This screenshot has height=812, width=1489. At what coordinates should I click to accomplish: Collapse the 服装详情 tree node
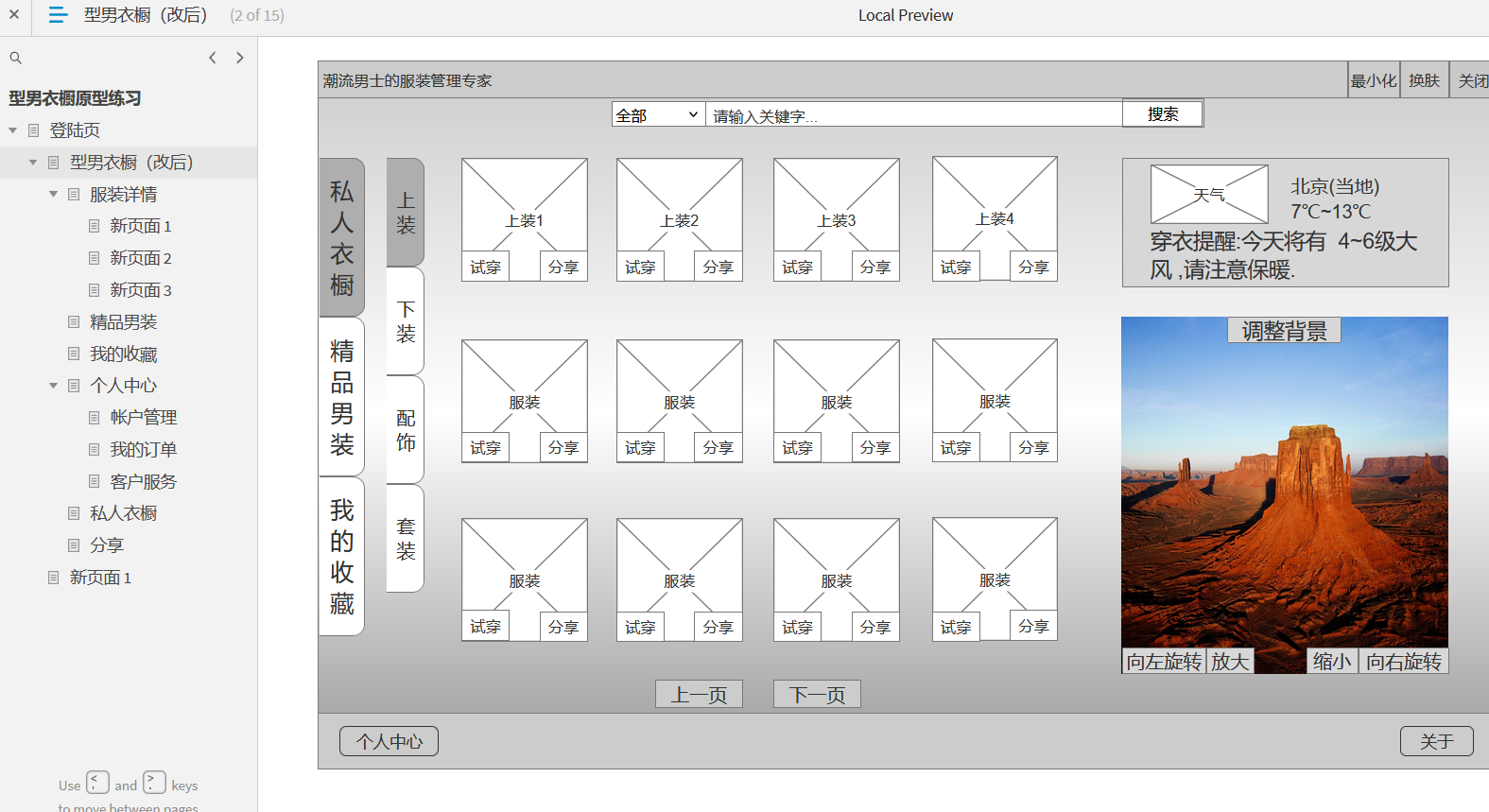53,195
